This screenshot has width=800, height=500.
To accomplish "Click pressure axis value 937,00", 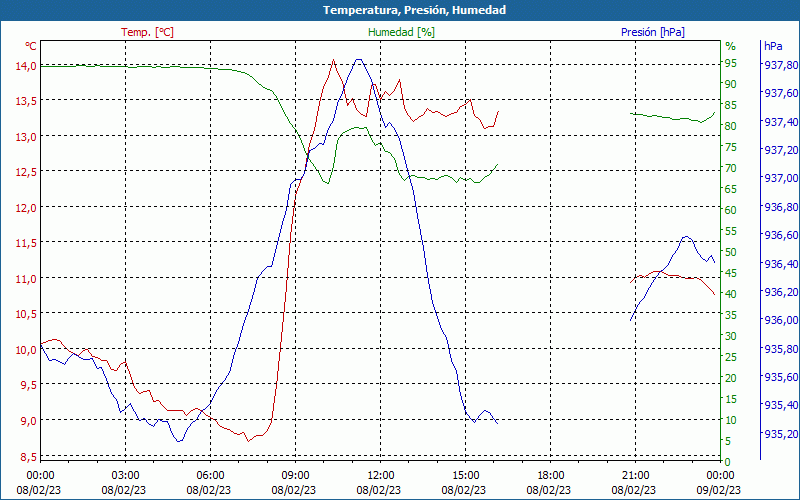I will [x=780, y=178].
